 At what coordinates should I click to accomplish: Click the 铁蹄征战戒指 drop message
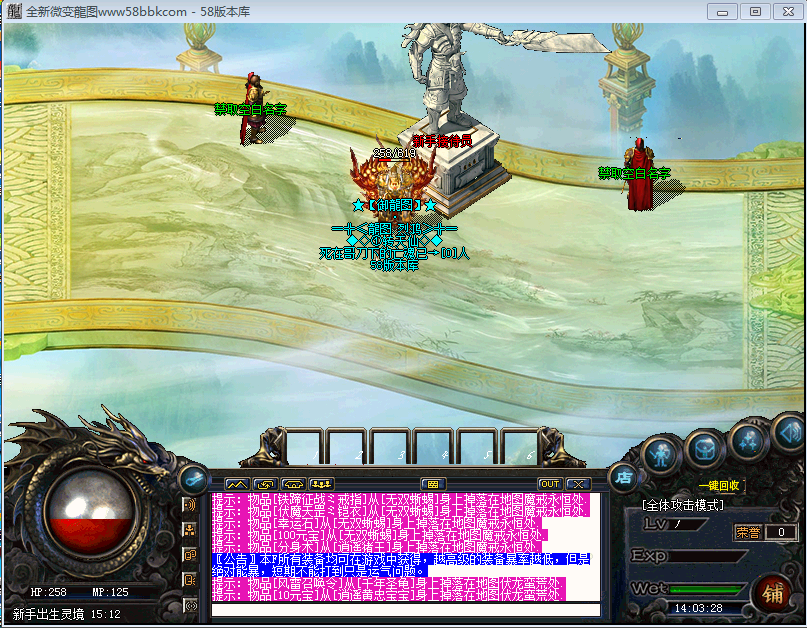399,499
